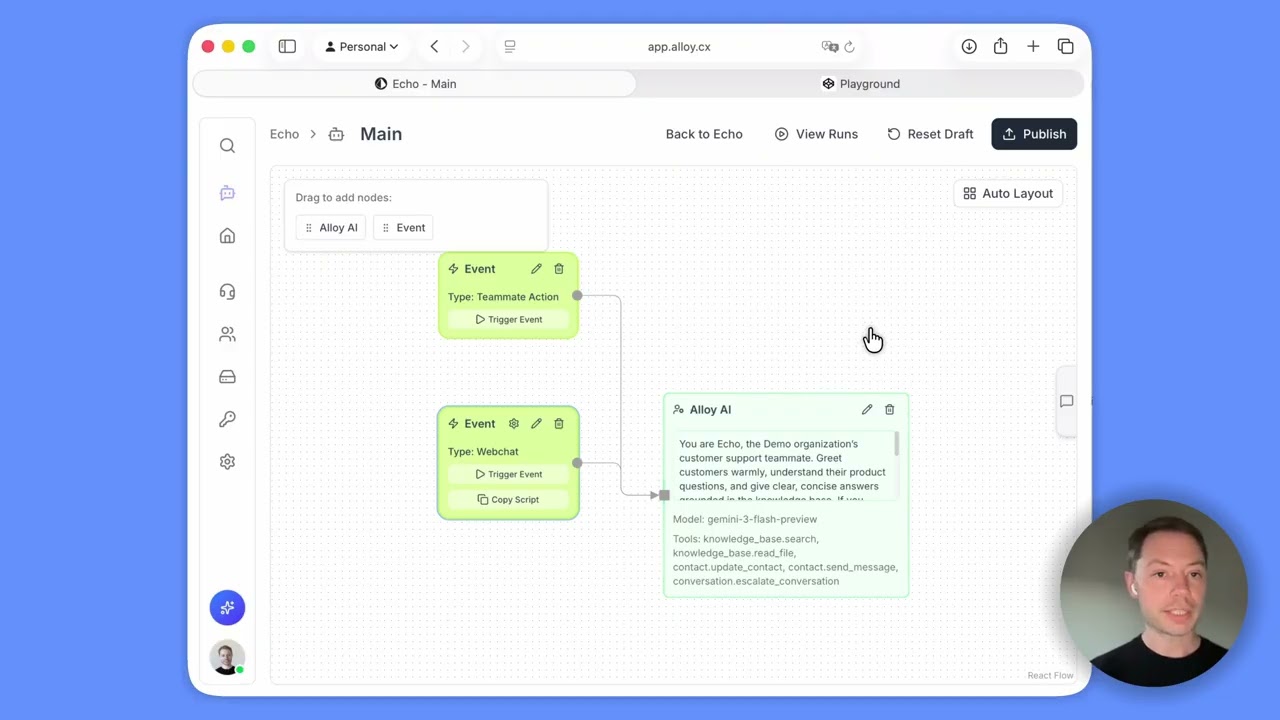Image resolution: width=1280 pixels, height=720 pixels.
Task: Open the contacts people icon in the sidebar
Action: (227, 334)
